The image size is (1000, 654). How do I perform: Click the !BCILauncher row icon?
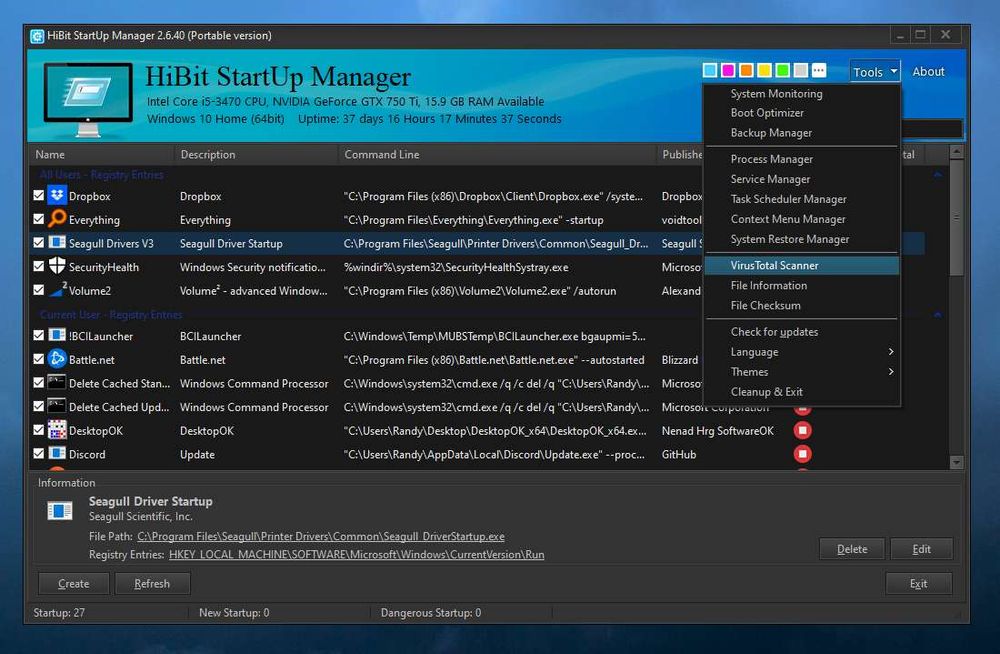[57, 336]
